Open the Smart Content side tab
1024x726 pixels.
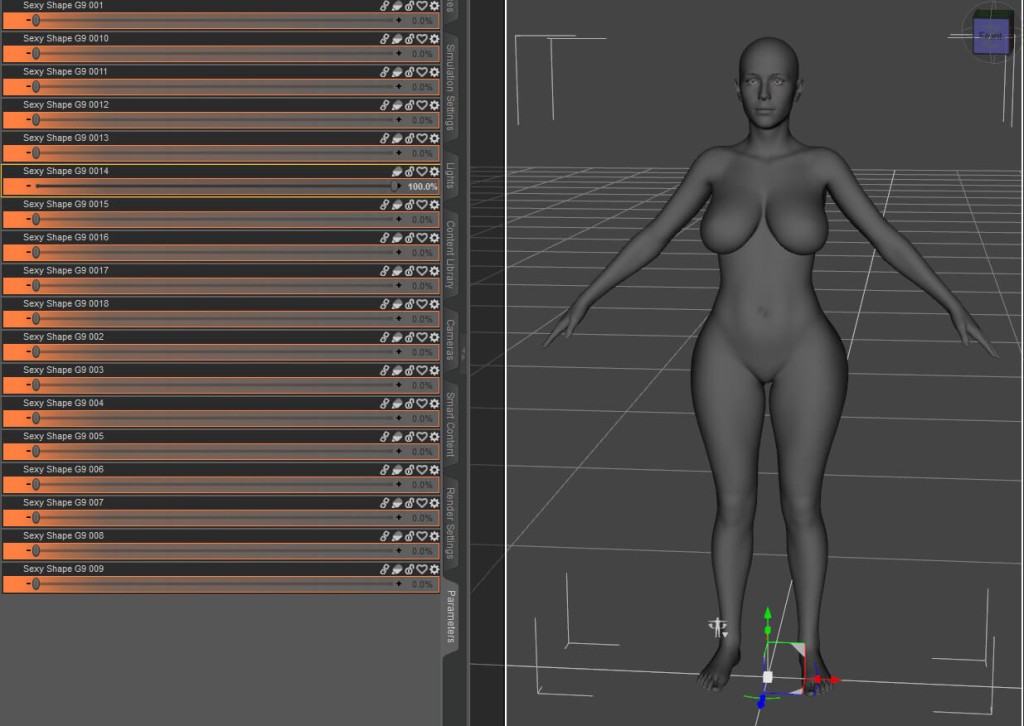pos(450,424)
